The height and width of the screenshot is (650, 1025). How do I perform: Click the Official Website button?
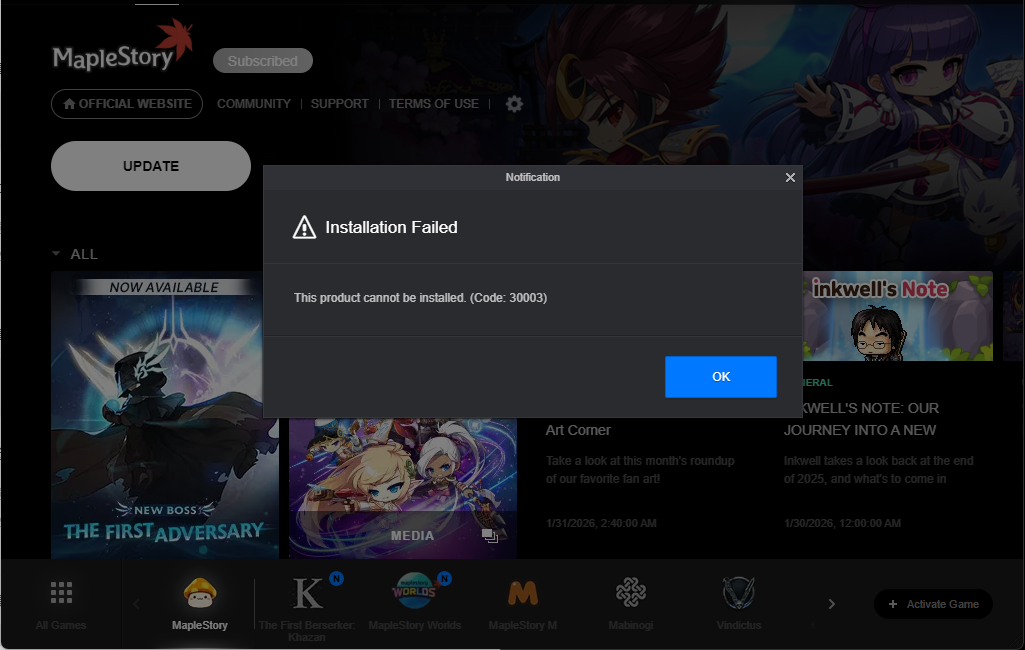click(127, 104)
